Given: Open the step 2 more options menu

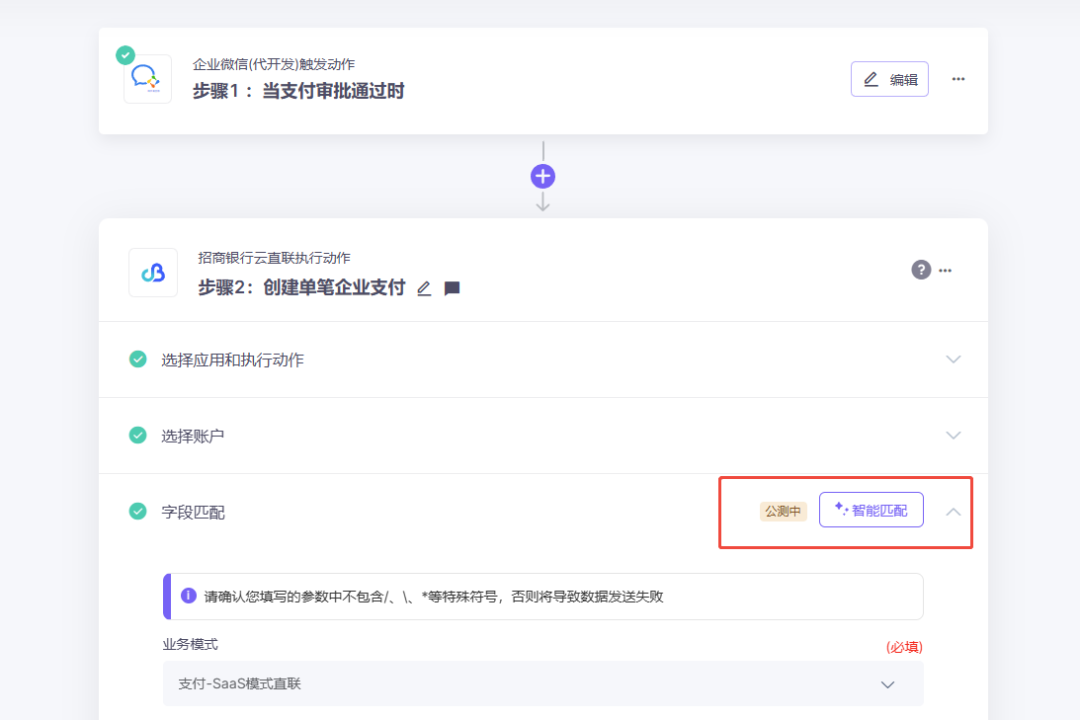Looking at the screenshot, I should point(945,271).
